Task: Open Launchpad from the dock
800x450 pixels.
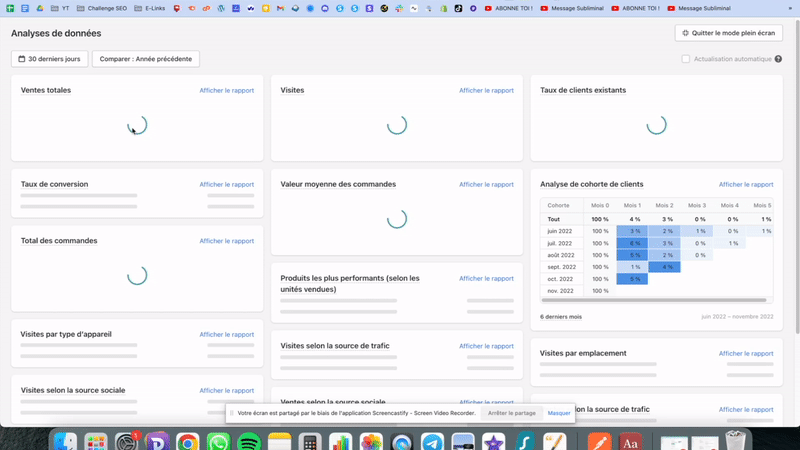Action: [x=96, y=442]
